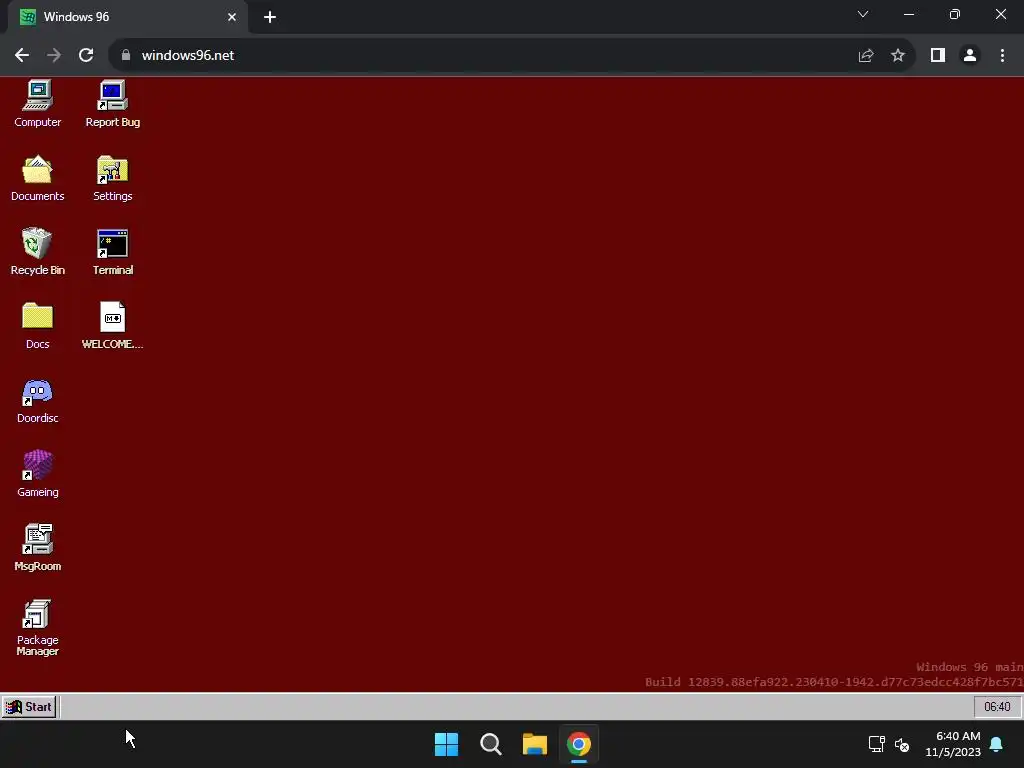Open the Report Bug shortcut
The width and height of the screenshot is (1024, 768).
click(x=112, y=104)
